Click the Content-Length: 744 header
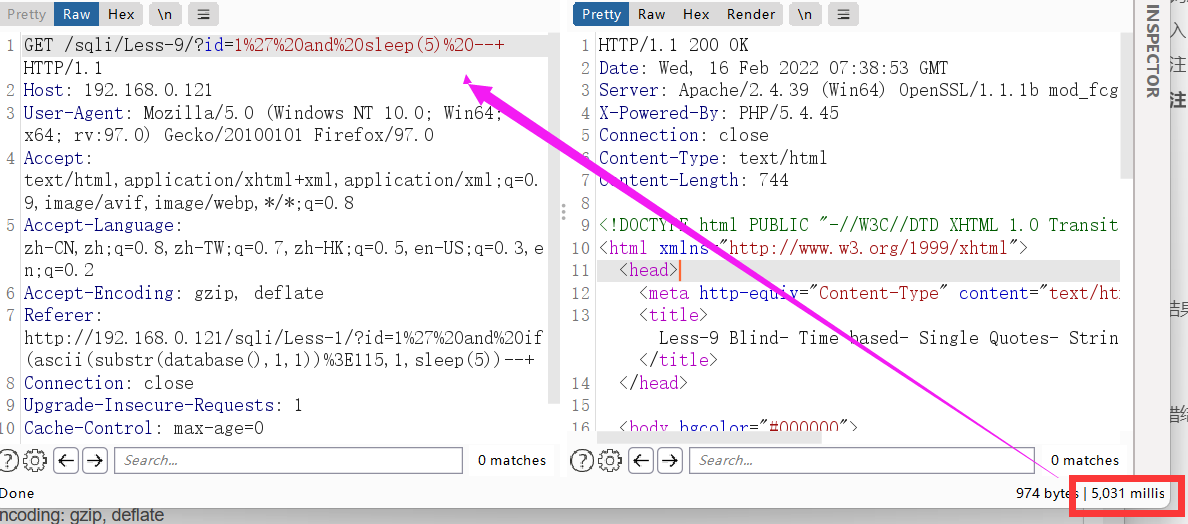This screenshot has width=1188, height=524. tap(693, 180)
